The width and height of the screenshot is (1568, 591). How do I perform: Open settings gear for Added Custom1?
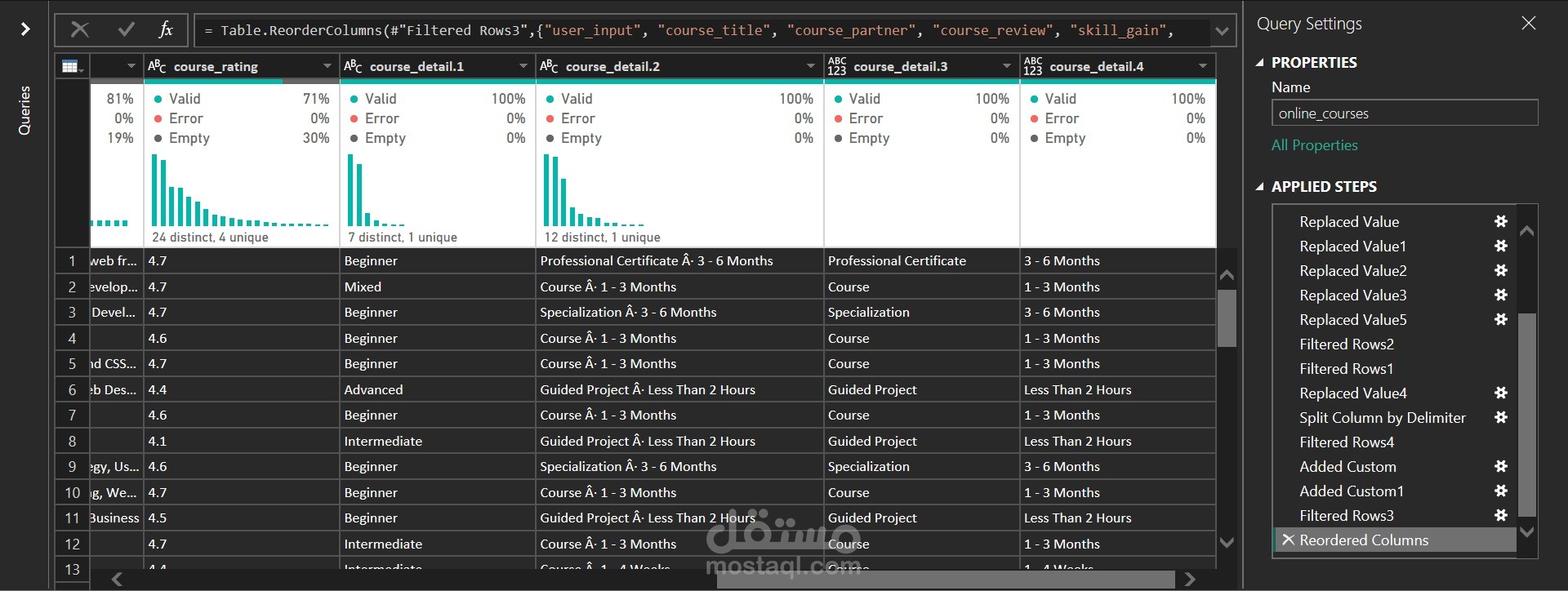point(1501,491)
